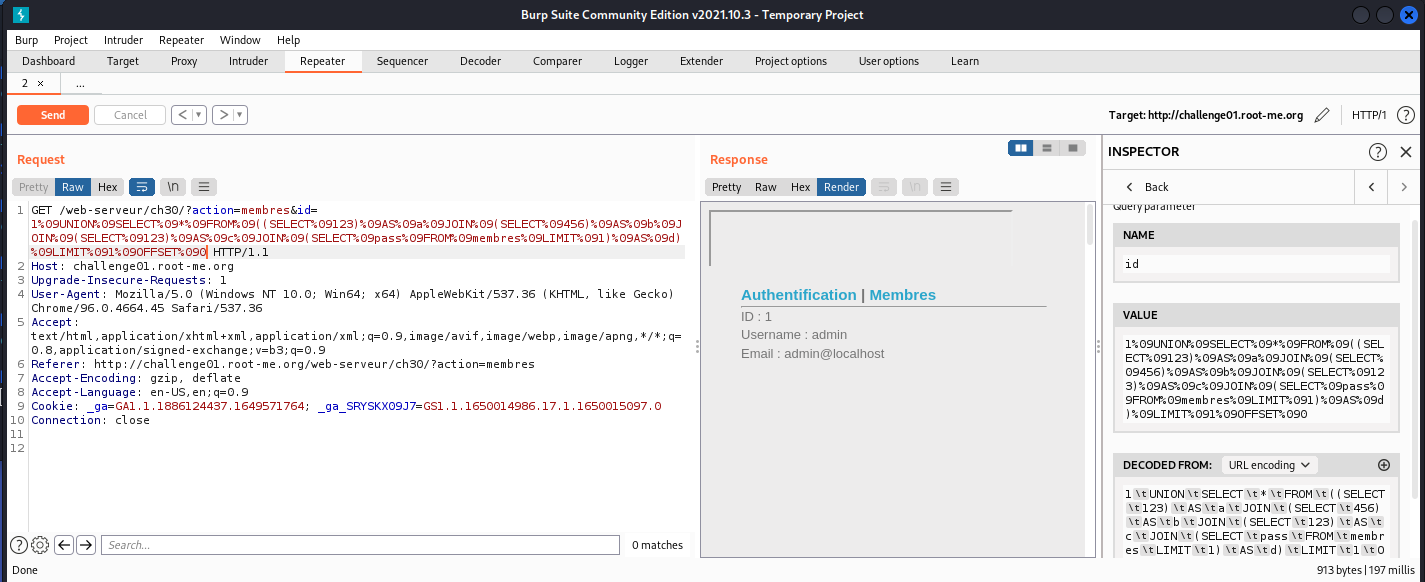1425x582 pixels.
Task: Open the Help menu
Action: click(289, 40)
